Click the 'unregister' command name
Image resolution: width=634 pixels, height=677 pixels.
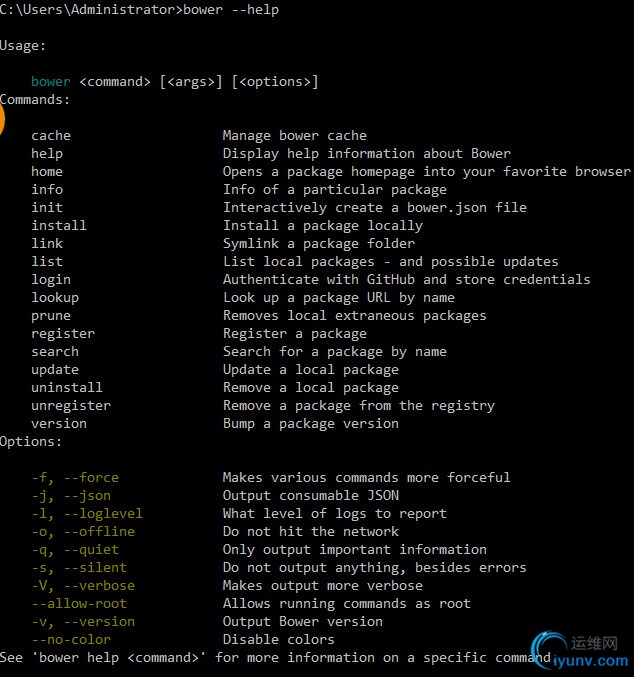[x=71, y=405]
